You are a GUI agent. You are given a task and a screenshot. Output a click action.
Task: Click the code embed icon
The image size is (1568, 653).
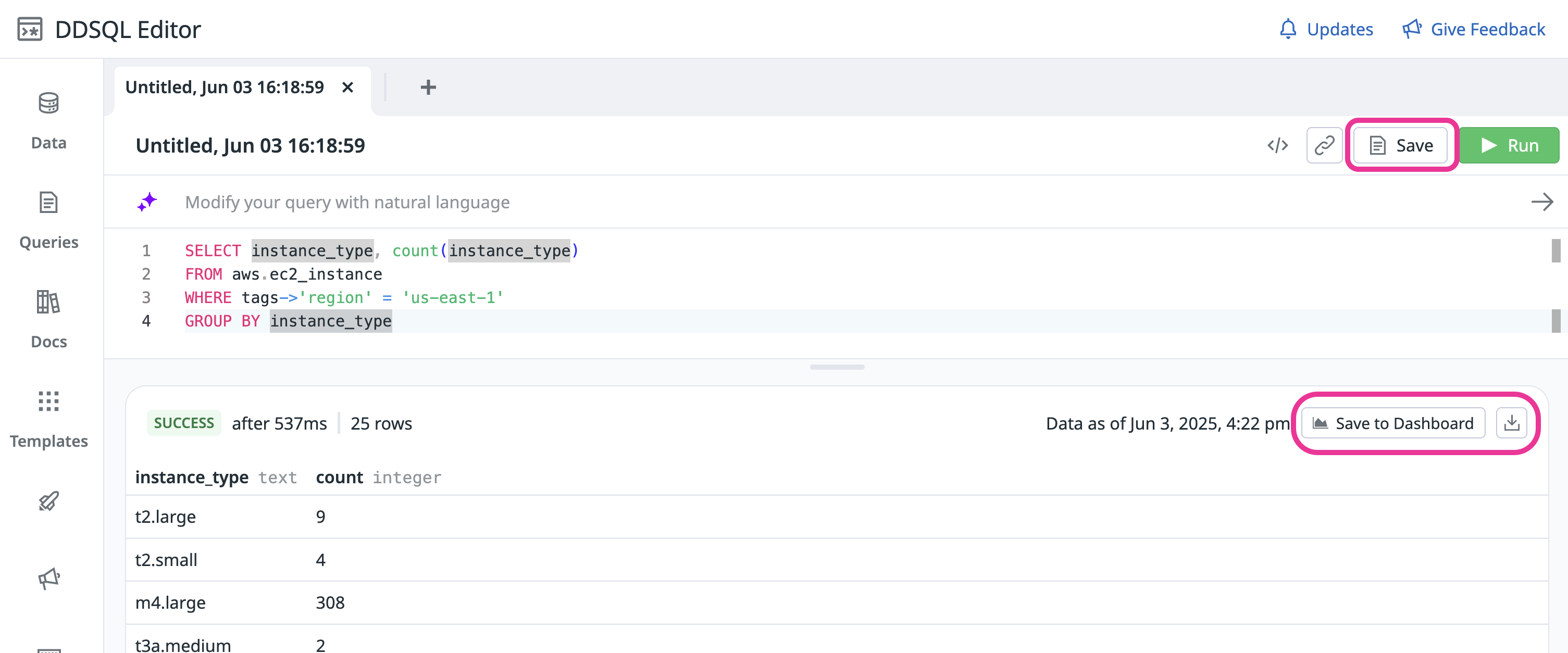pos(1278,145)
